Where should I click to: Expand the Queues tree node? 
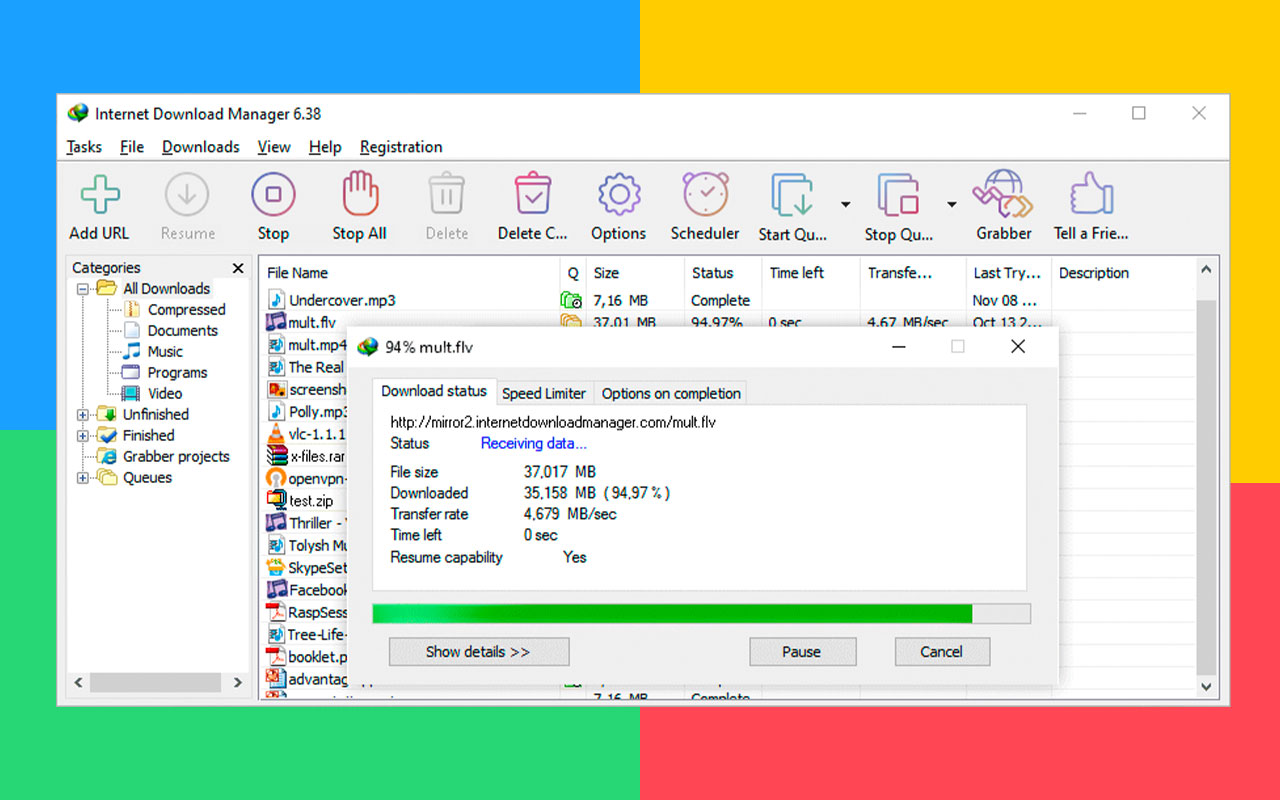[83, 477]
